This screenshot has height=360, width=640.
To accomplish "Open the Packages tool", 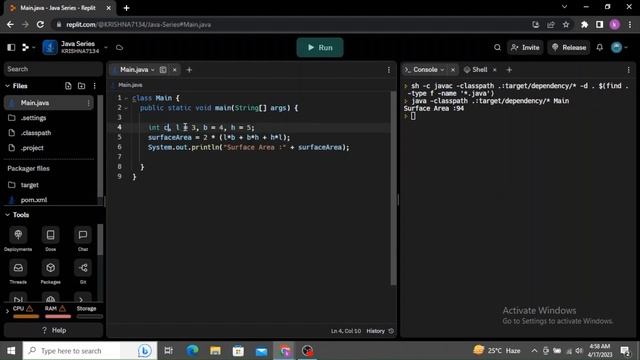I will coord(51,272).
